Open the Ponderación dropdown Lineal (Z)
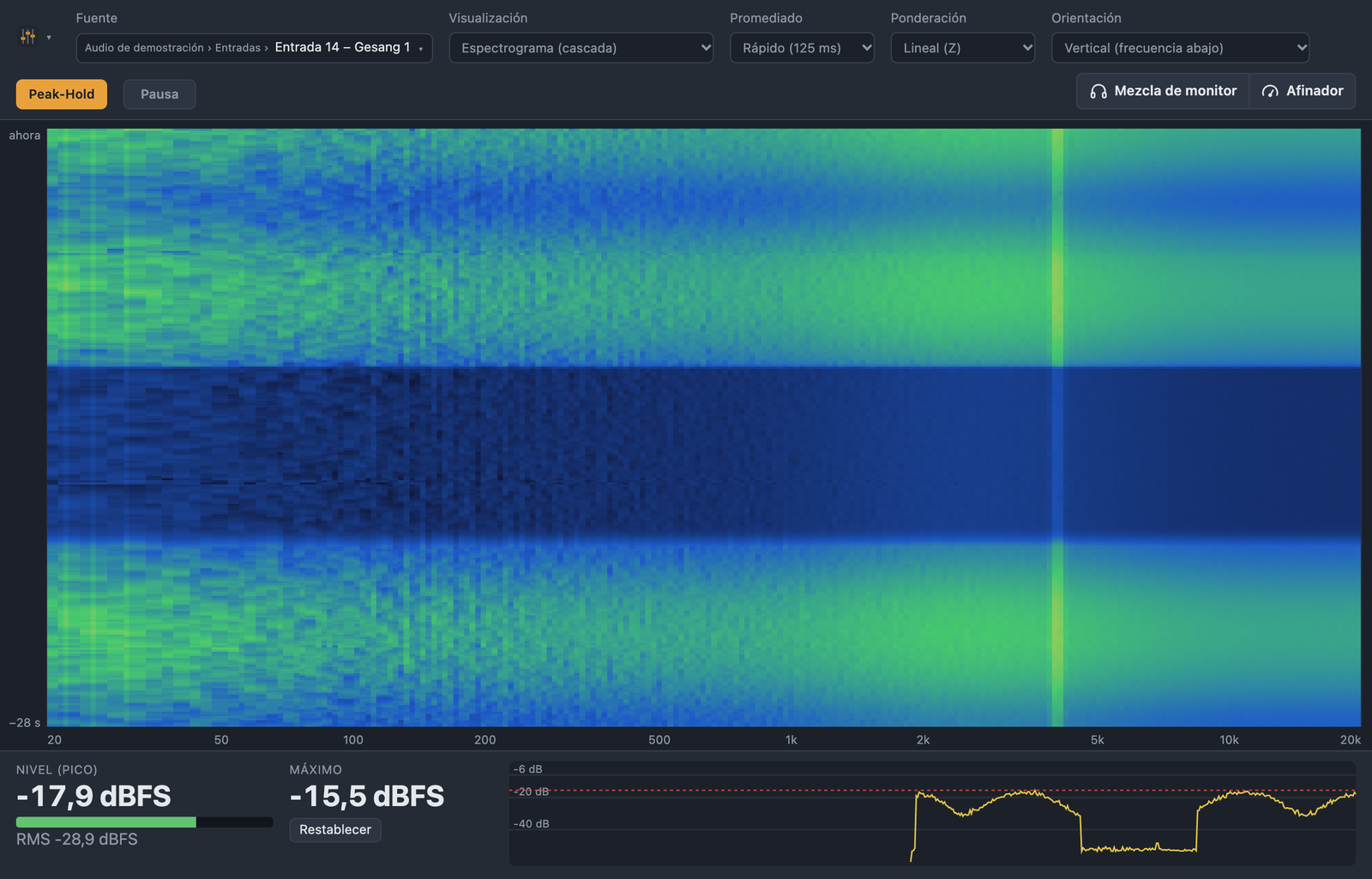The height and width of the screenshot is (879, 1372). [963, 48]
